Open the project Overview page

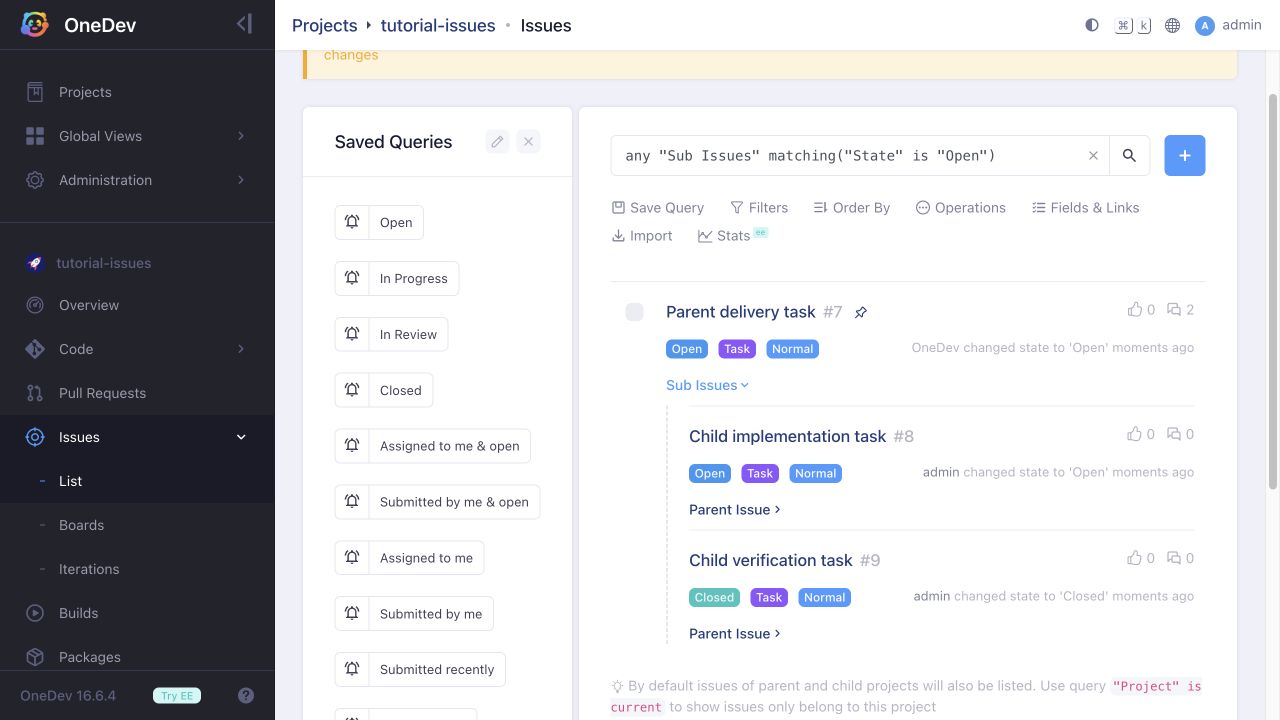(137, 305)
